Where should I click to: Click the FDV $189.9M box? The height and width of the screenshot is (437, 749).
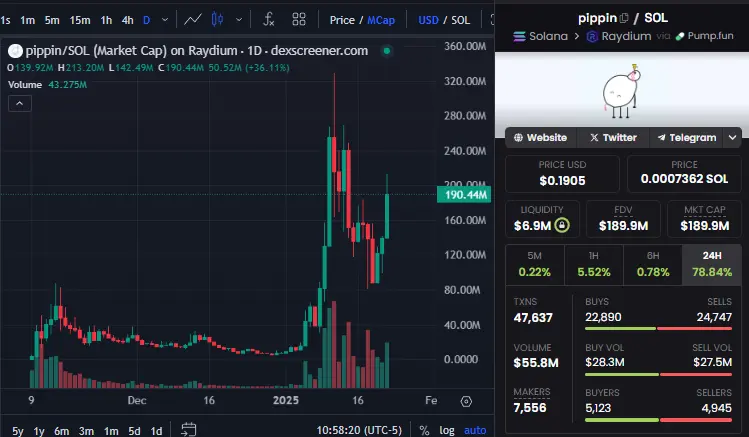click(623, 219)
